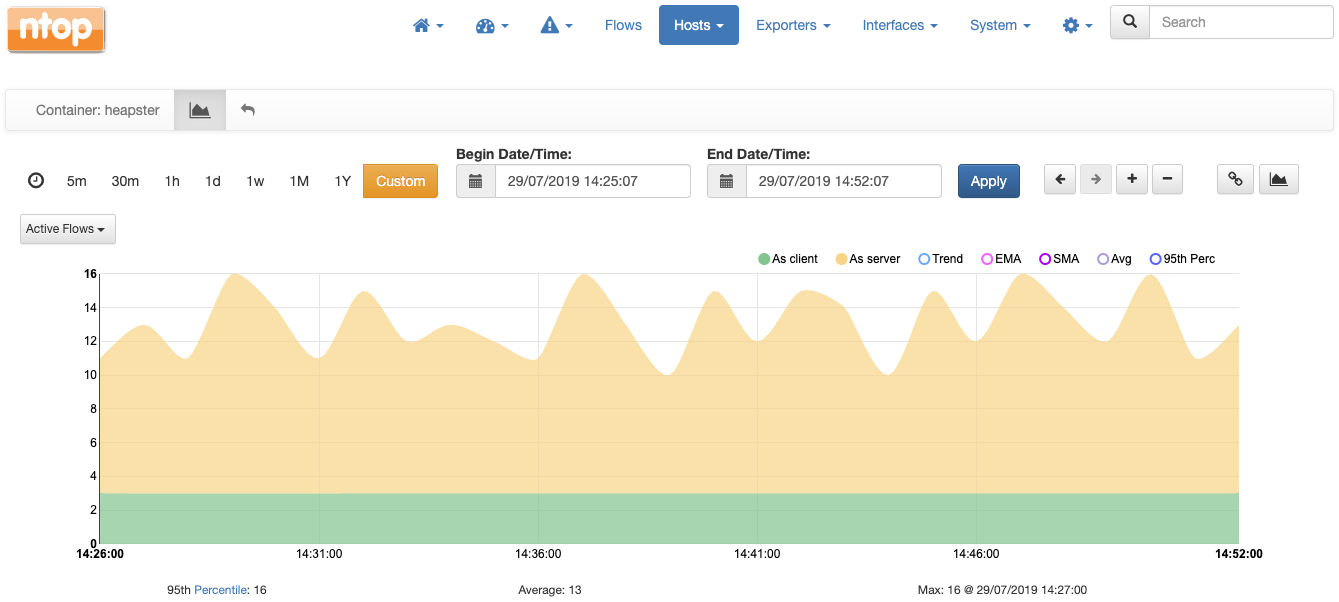Move time window forward with right arrow
Image resolution: width=1339 pixels, height=602 pixels.
click(x=1096, y=179)
